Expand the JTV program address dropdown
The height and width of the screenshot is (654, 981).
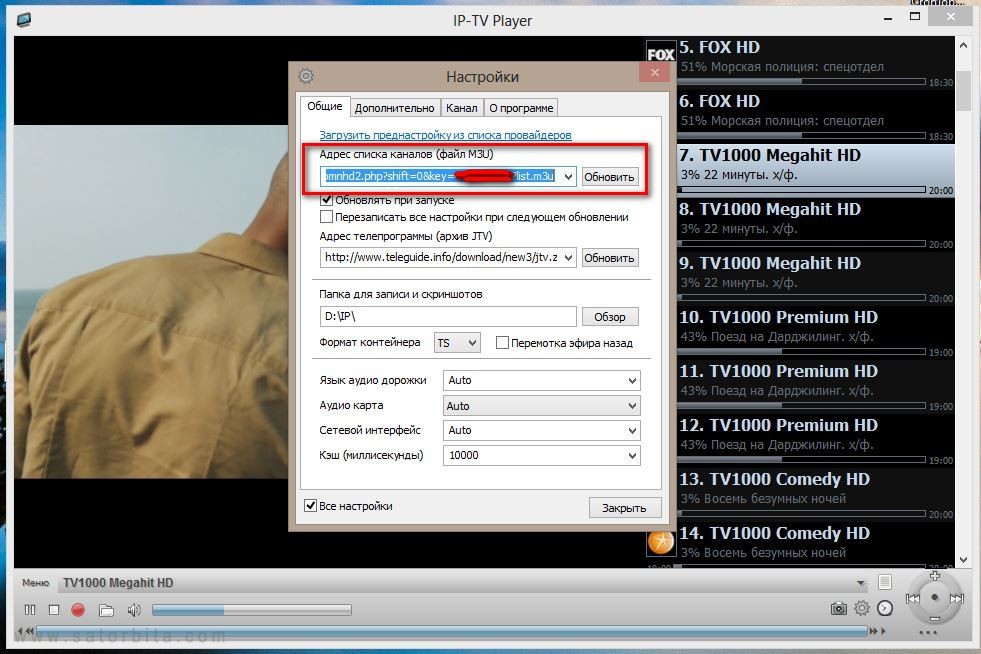pos(568,257)
